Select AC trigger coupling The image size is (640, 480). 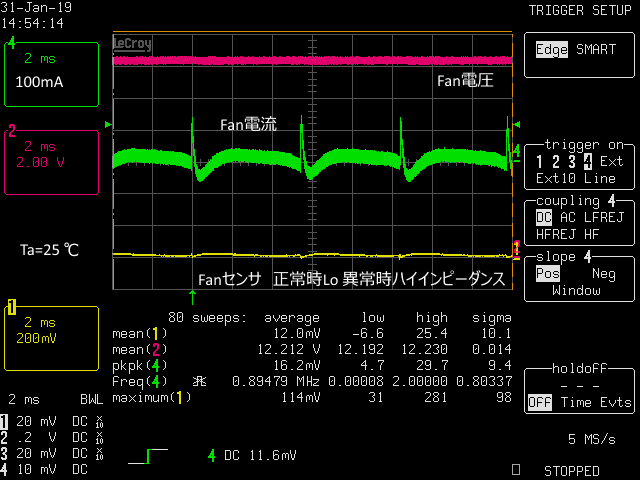[568, 218]
